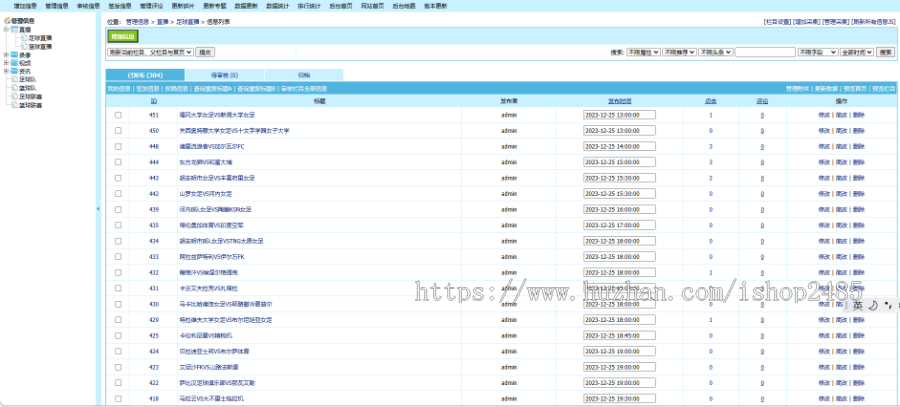Screen dimensions: 900x407
Task: Switch to the 待审核 (0) tab
Action: tap(224, 75)
